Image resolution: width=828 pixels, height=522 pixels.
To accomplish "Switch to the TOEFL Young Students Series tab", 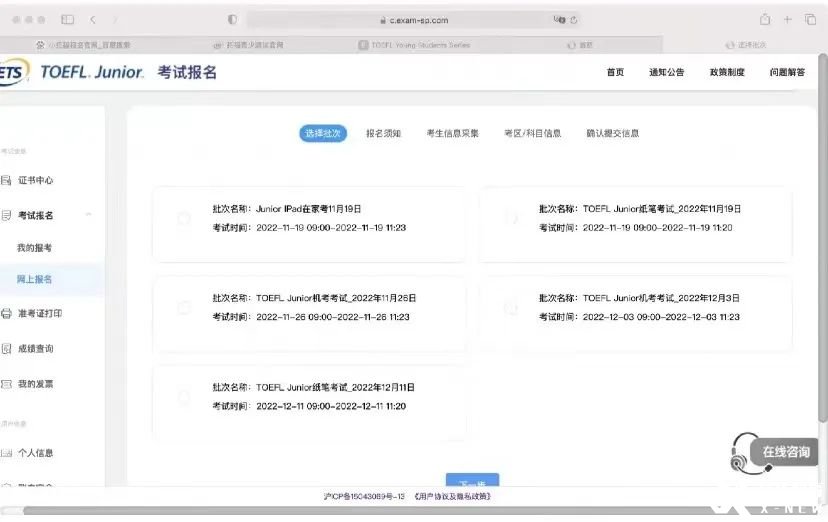I will [415, 45].
